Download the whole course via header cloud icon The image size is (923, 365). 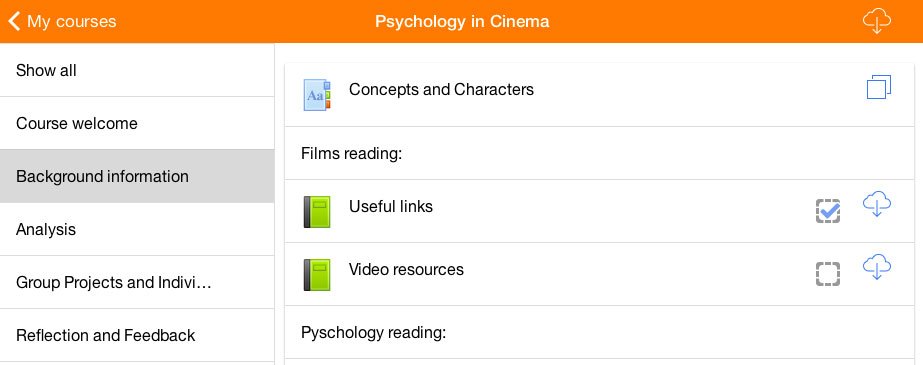[876, 22]
